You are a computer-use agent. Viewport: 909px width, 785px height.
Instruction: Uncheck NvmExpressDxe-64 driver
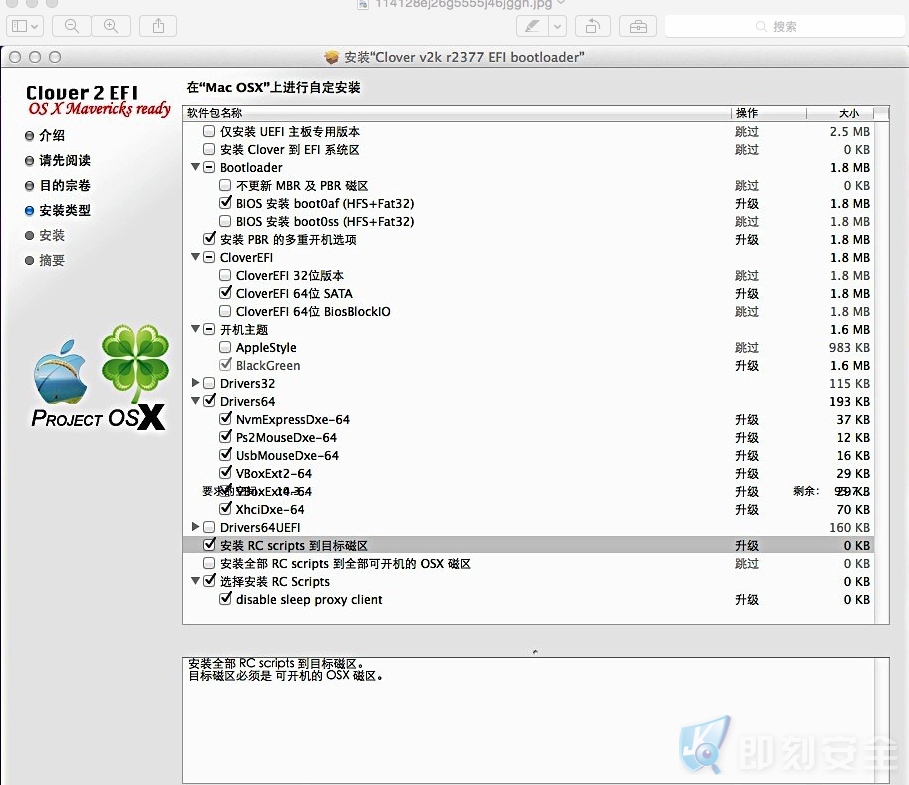(x=225, y=418)
